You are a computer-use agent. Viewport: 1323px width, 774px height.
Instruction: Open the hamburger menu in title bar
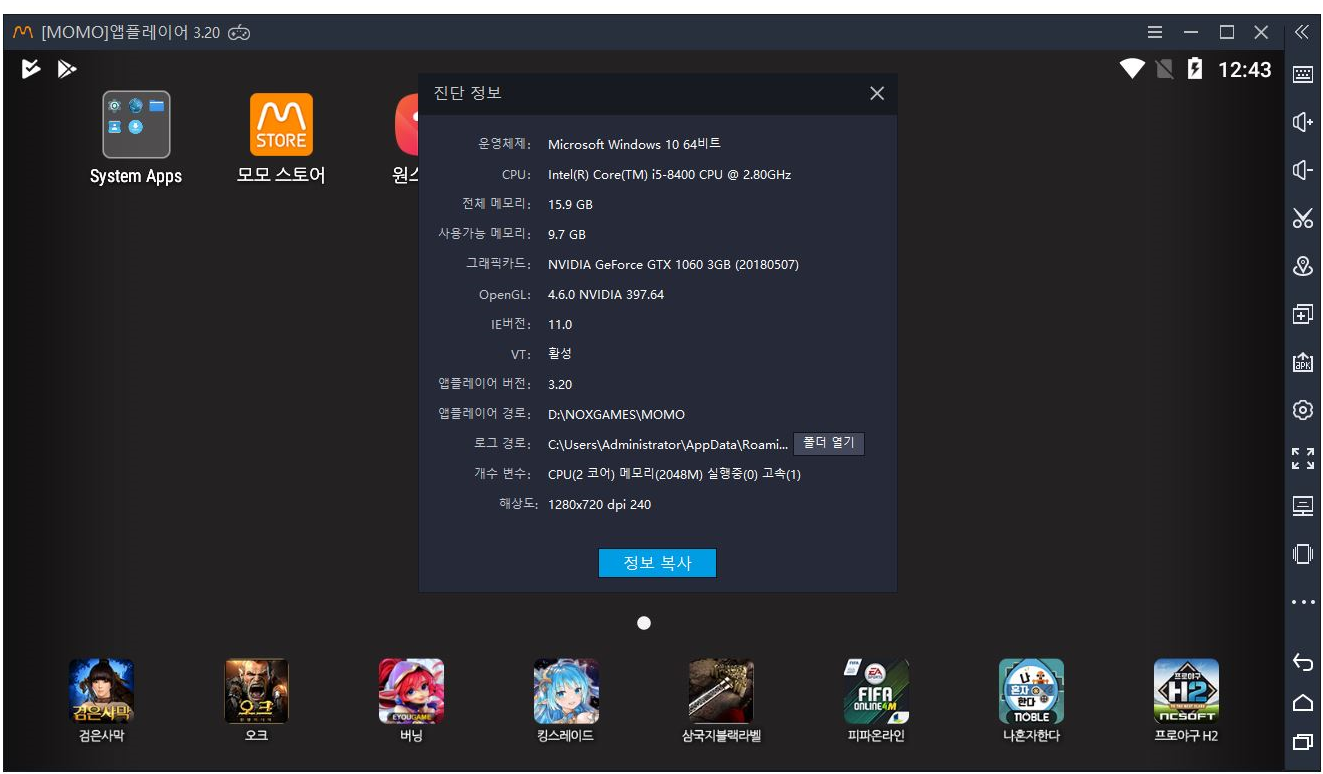1155,32
